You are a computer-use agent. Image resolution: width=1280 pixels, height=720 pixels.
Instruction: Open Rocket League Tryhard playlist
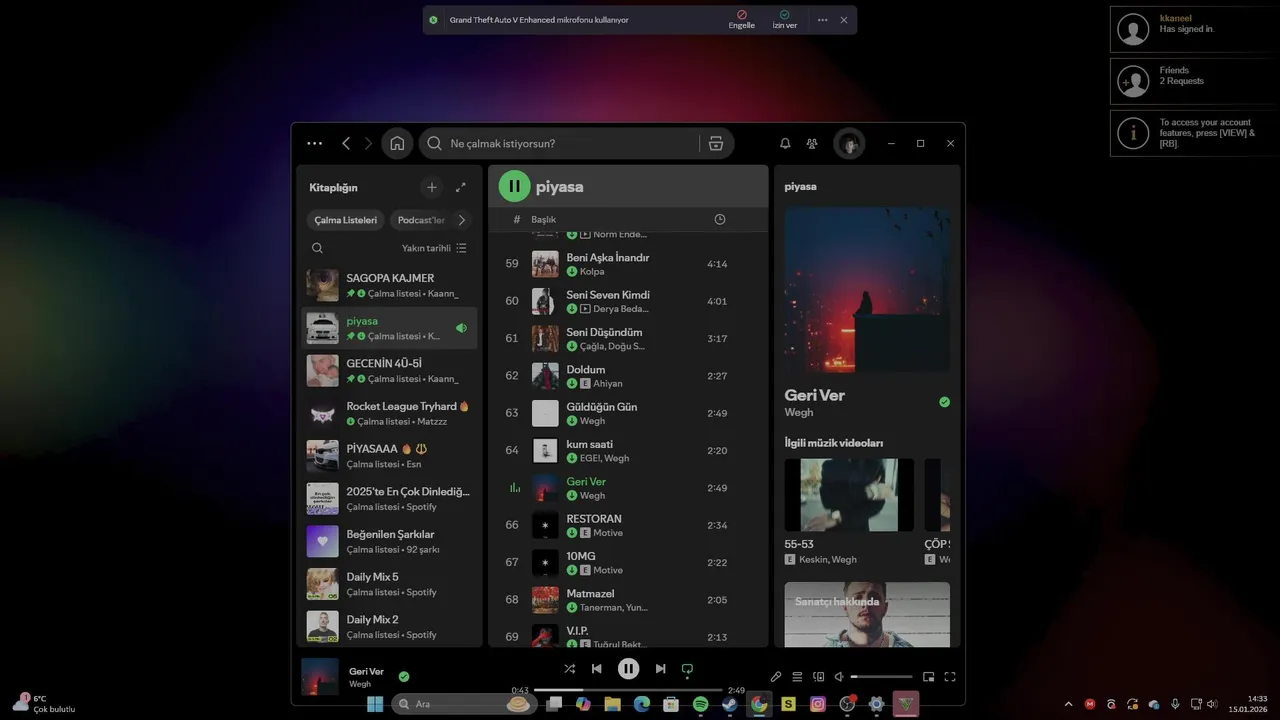pyautogui.click(x=390, y=413)
